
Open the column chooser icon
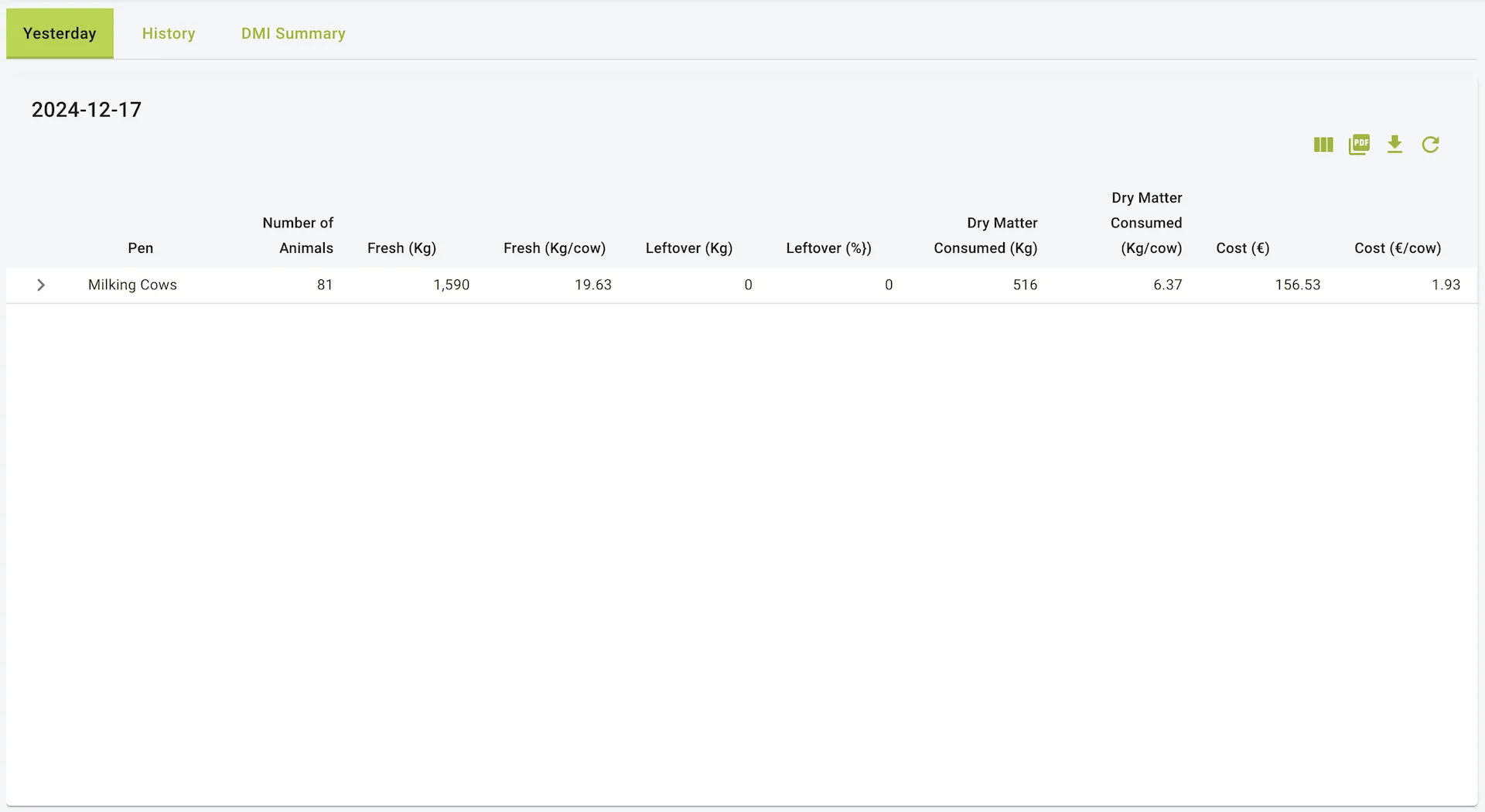click(1323, 145)
